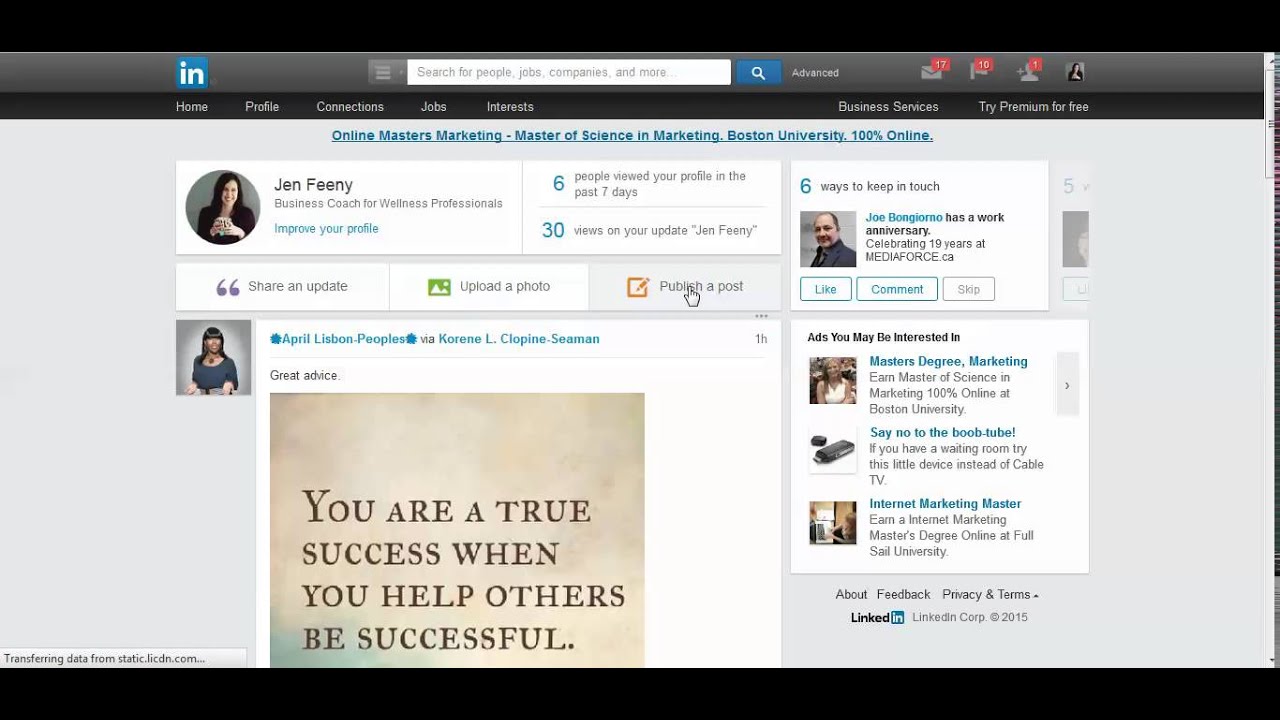
Task: Open the notifications flag icon
Action: (x=980, y=71)
